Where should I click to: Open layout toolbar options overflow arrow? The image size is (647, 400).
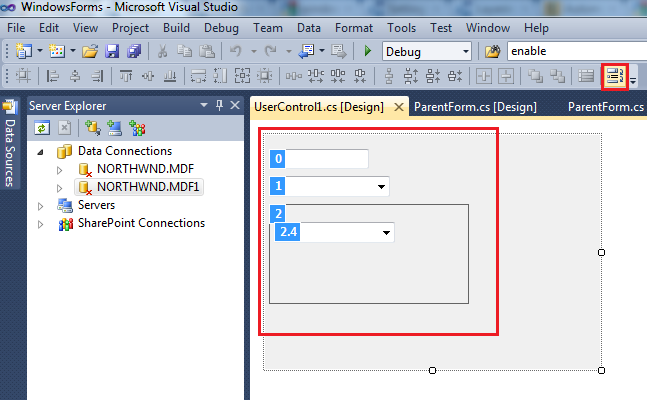point(633,80)
